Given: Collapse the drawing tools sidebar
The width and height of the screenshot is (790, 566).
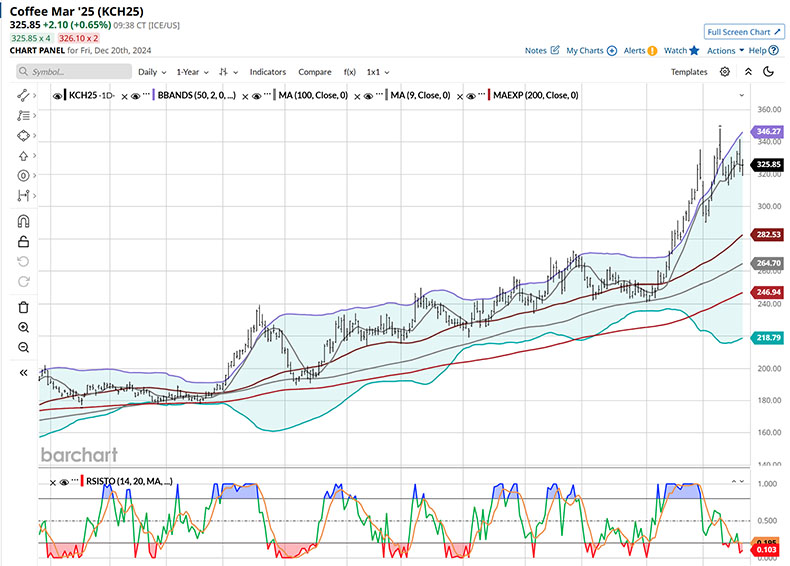Looking at the screenshot, I should coord(23,372).
